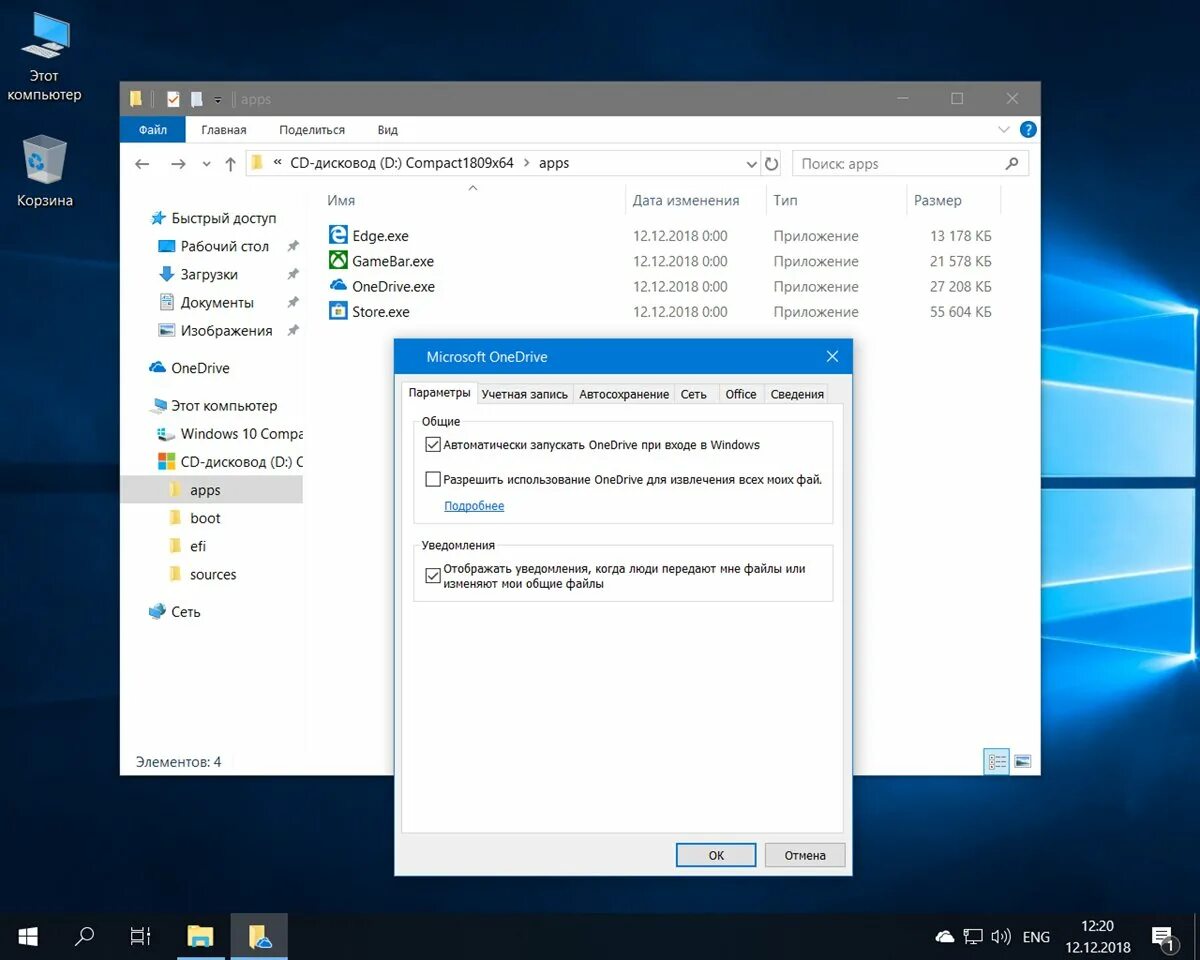This screenshot has height=960, width=1200.
Task: Enable fetching all my files via OneDrive
Action: [433, 479]
